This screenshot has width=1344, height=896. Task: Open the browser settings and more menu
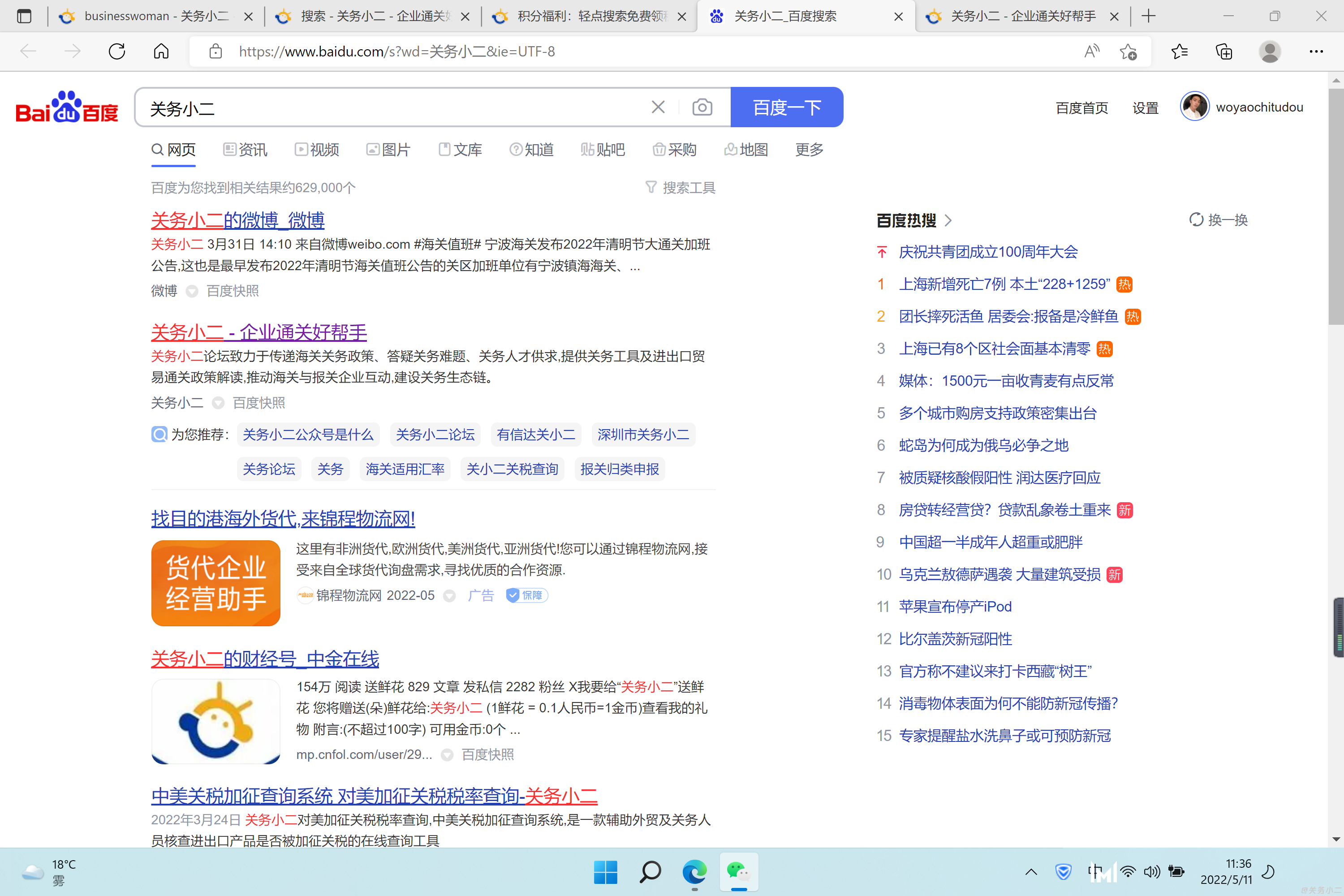(x=1316, y=52)
